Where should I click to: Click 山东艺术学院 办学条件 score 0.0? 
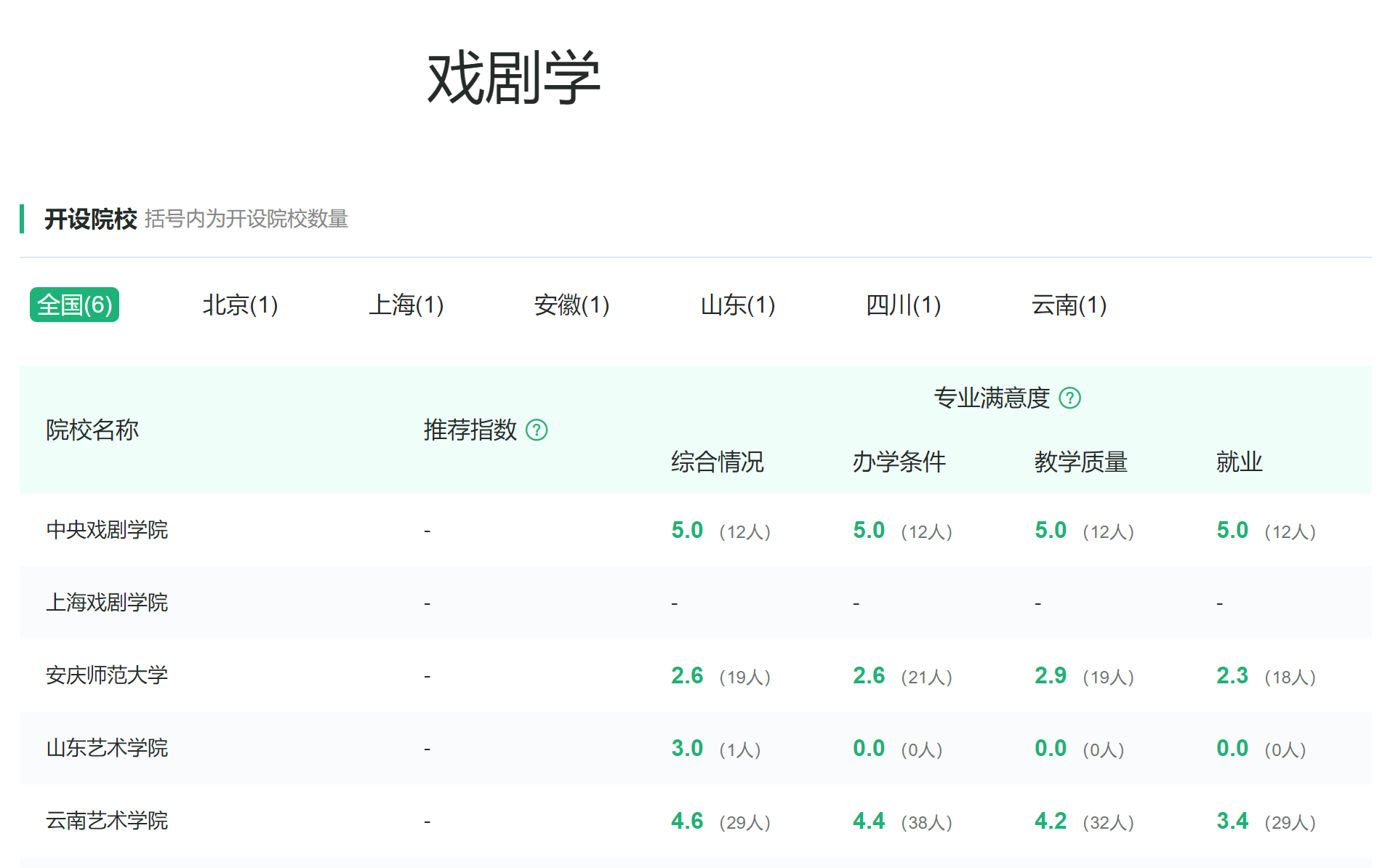(x=869, y=748)
